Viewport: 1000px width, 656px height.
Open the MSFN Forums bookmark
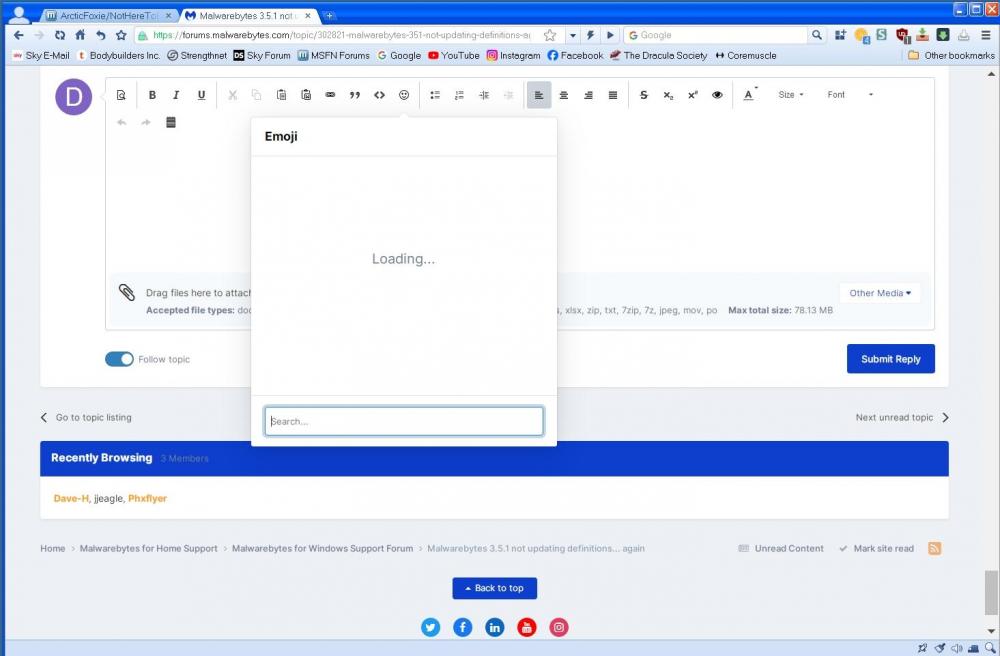pyautogui.click(x=333, y=56)
